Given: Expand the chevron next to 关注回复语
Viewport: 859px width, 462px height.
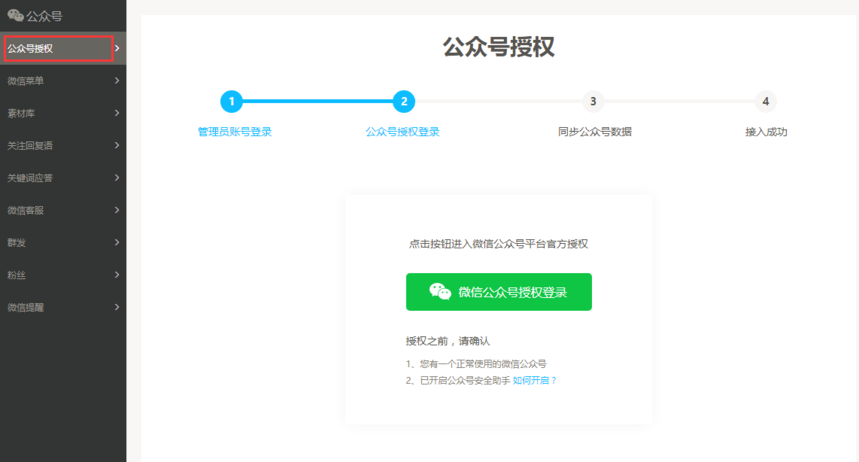Looking at the screenshot, I should (x=117, y=145).
